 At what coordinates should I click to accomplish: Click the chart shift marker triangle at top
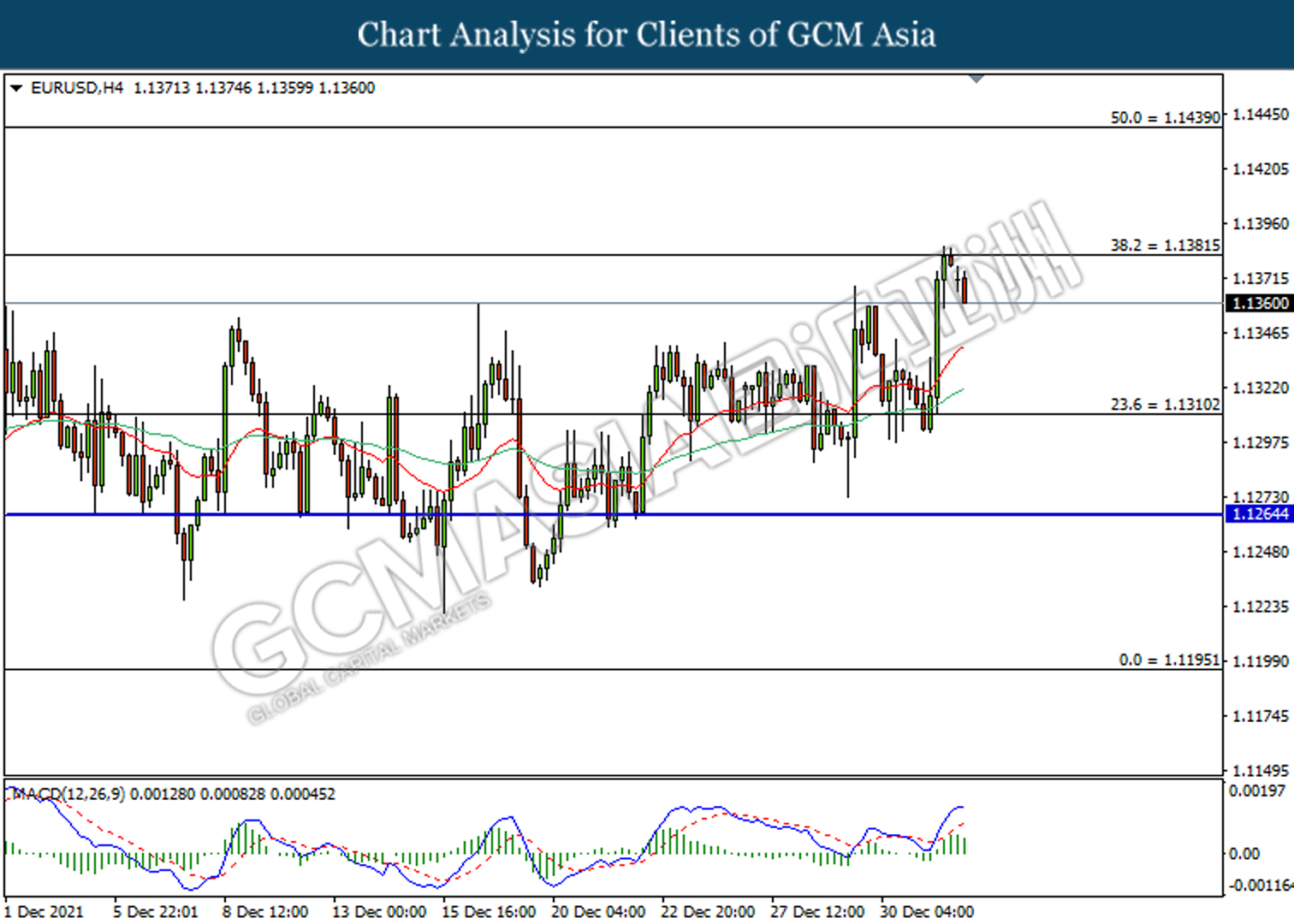pos(976,79)
